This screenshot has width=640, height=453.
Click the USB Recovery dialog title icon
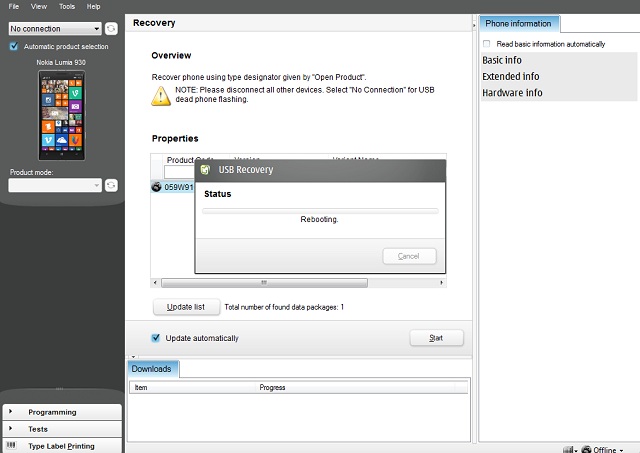pyautogui.click(x=205, y=170)
